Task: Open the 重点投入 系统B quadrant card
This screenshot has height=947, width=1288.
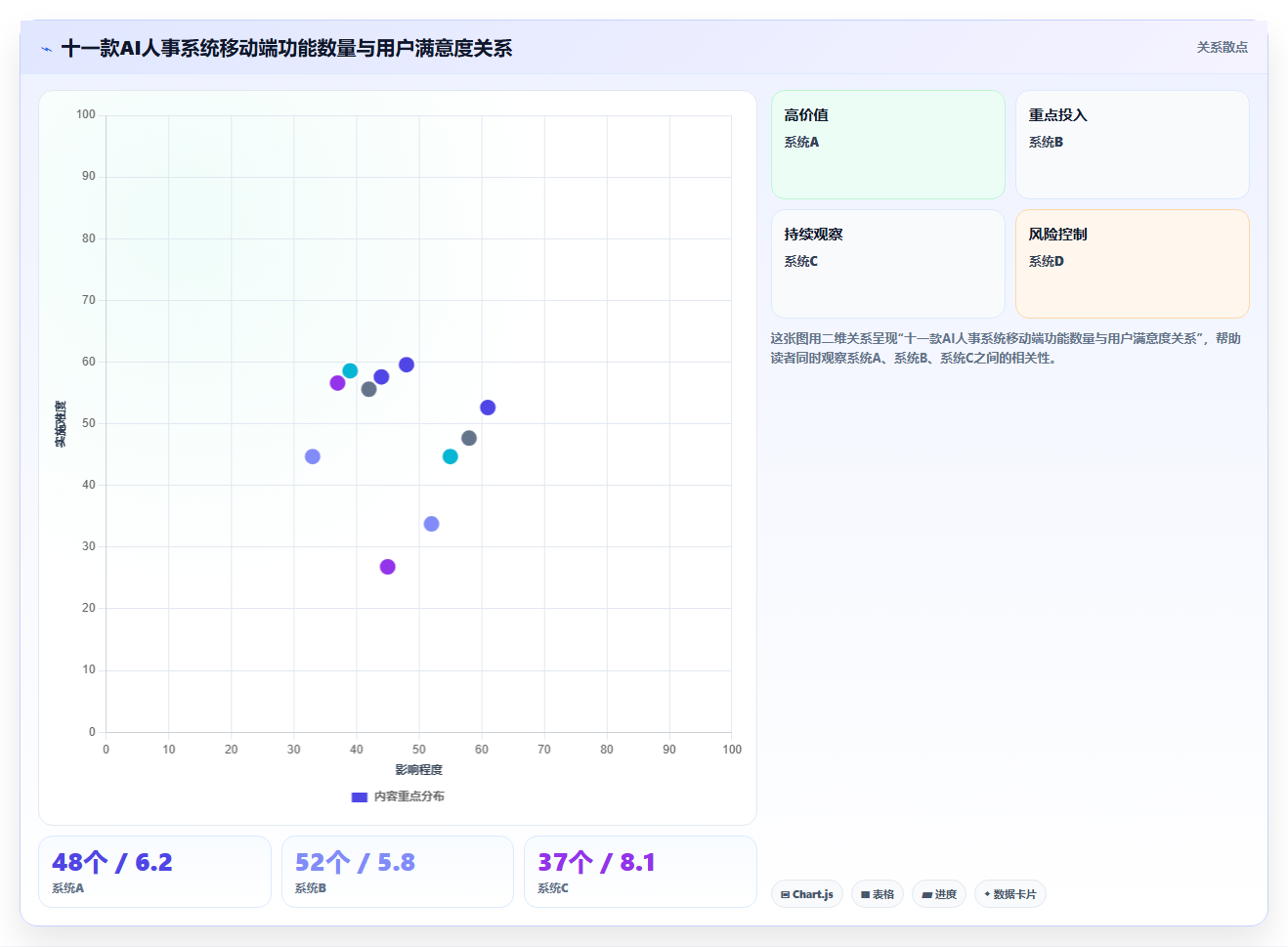Action: coord(1133,145)
